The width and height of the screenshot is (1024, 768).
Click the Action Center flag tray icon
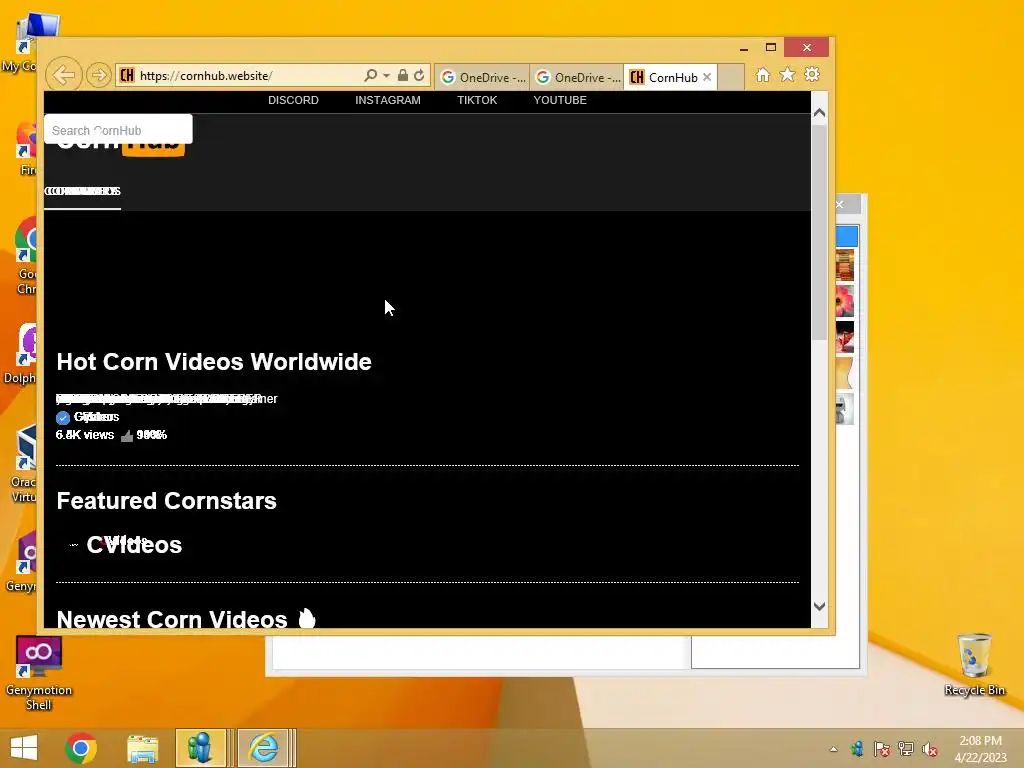click(882, 749)
